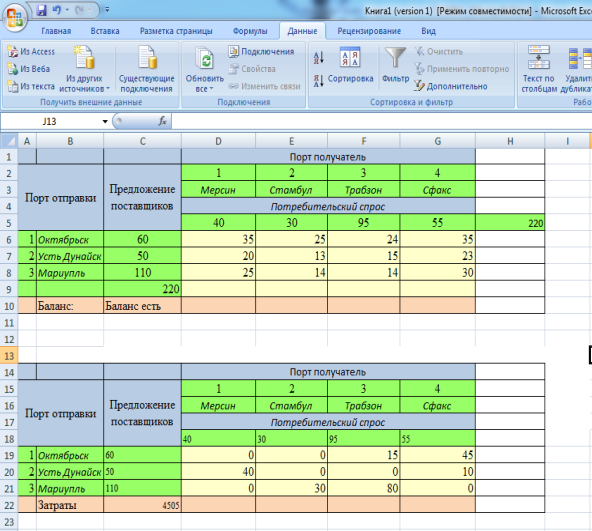Click the Select All corner button
Viewport: 592px width, 531px height.
coord(9,141)
